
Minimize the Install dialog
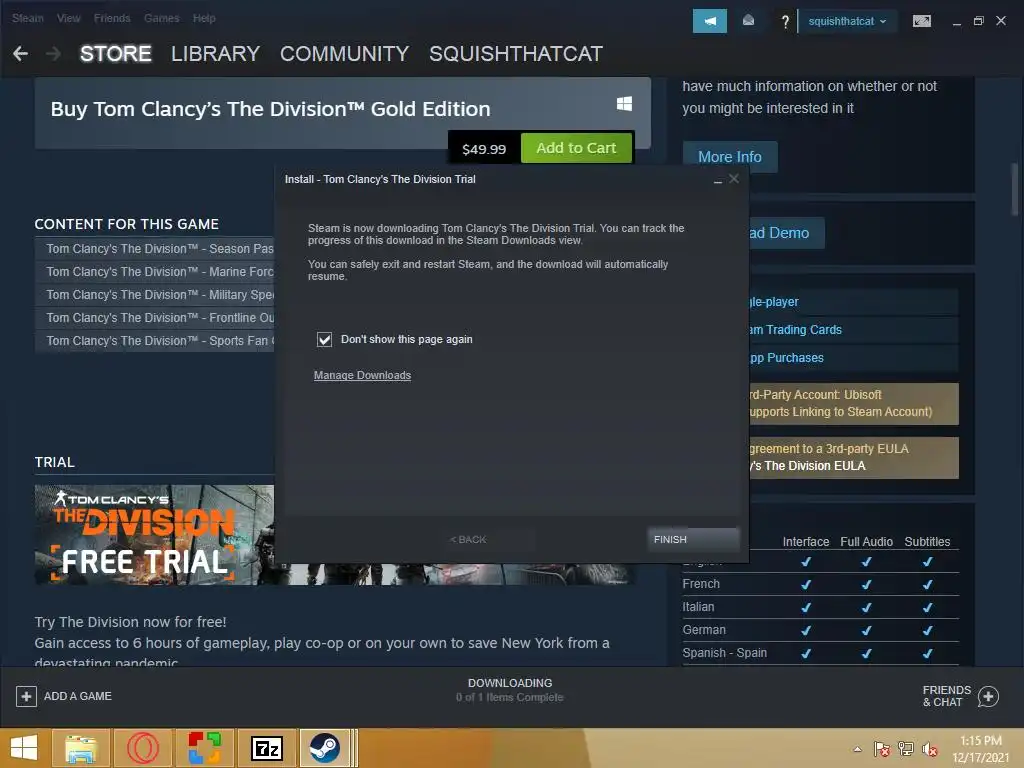[718, 180]
